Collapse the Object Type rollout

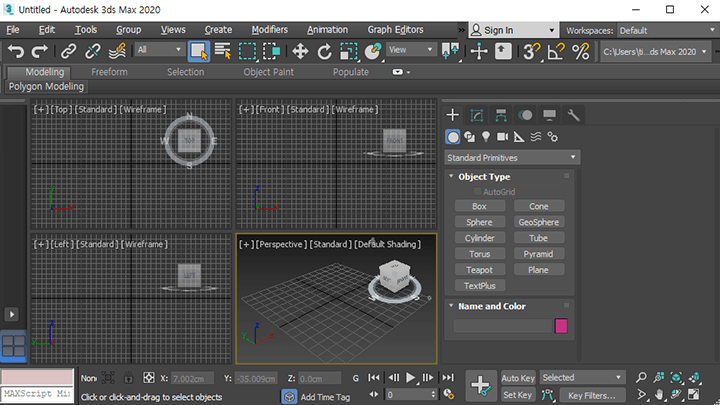[x=451, y=176]
